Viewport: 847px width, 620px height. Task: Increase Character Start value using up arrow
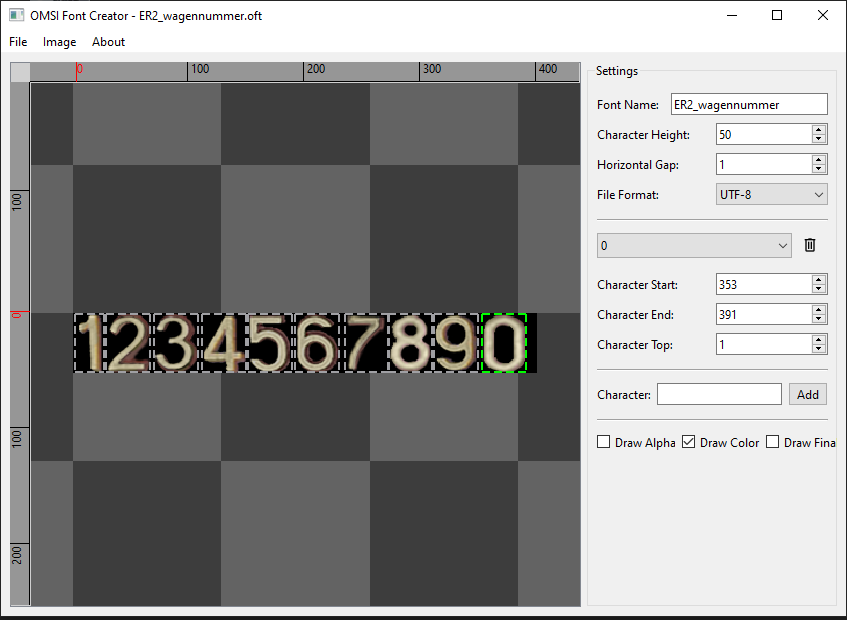819,280
